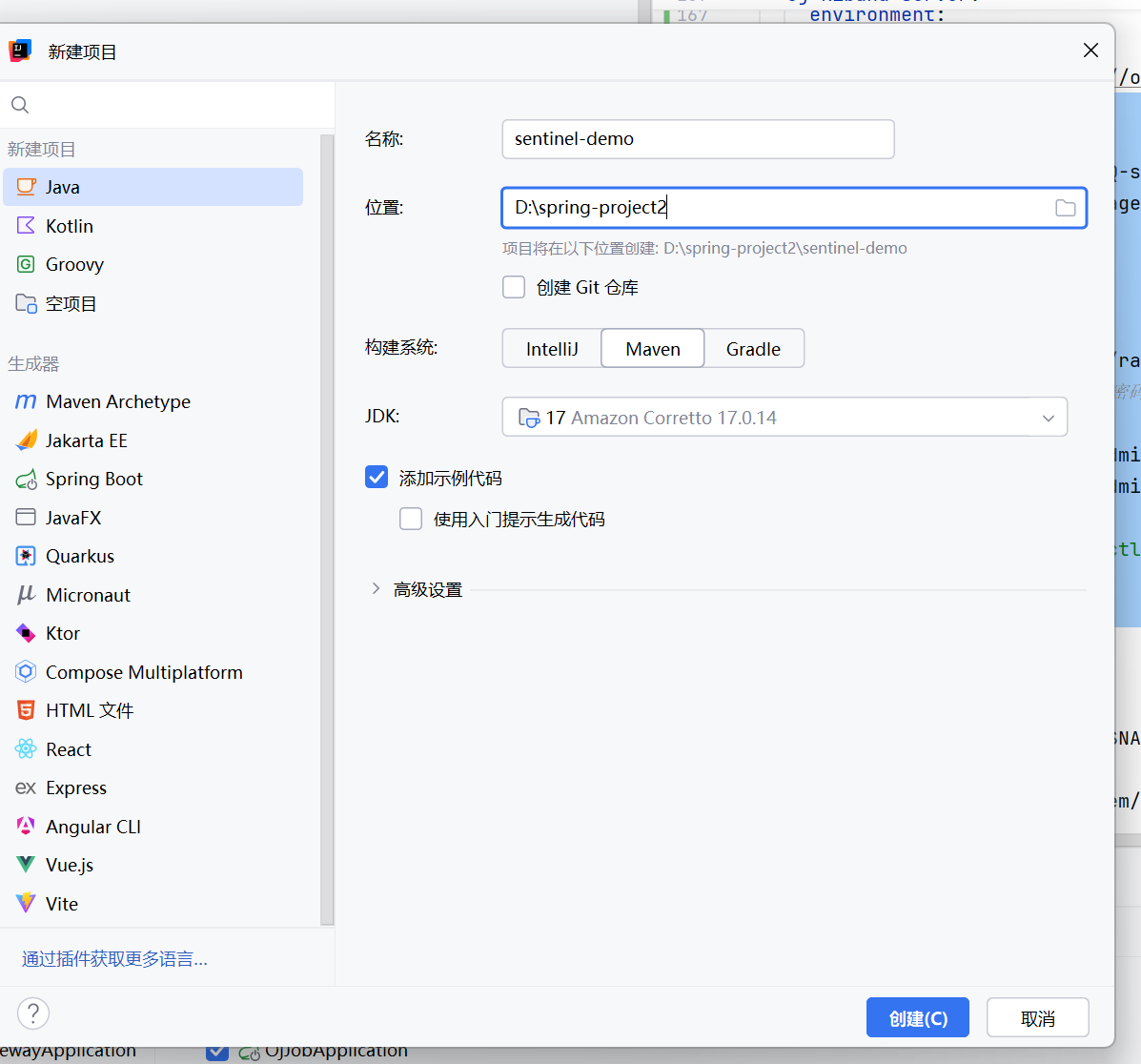Select Angular CLI entry

[x=153, y=826]
